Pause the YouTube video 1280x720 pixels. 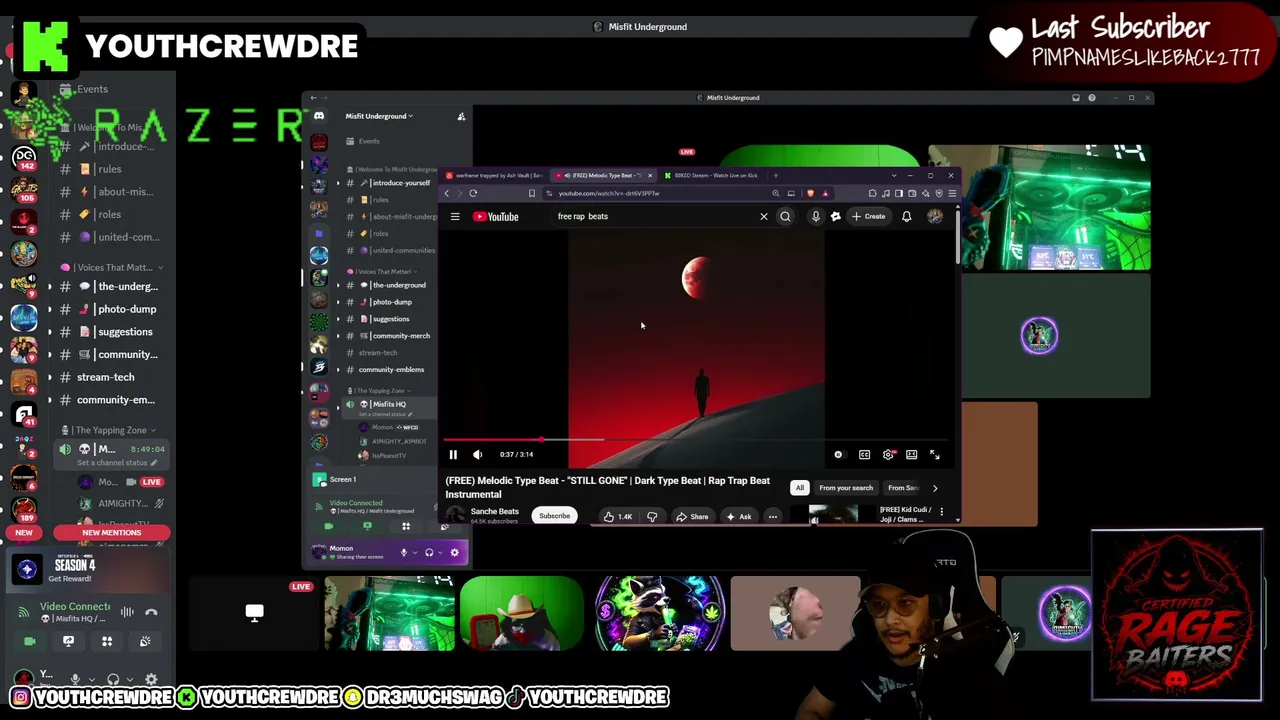tap(453, 455)
